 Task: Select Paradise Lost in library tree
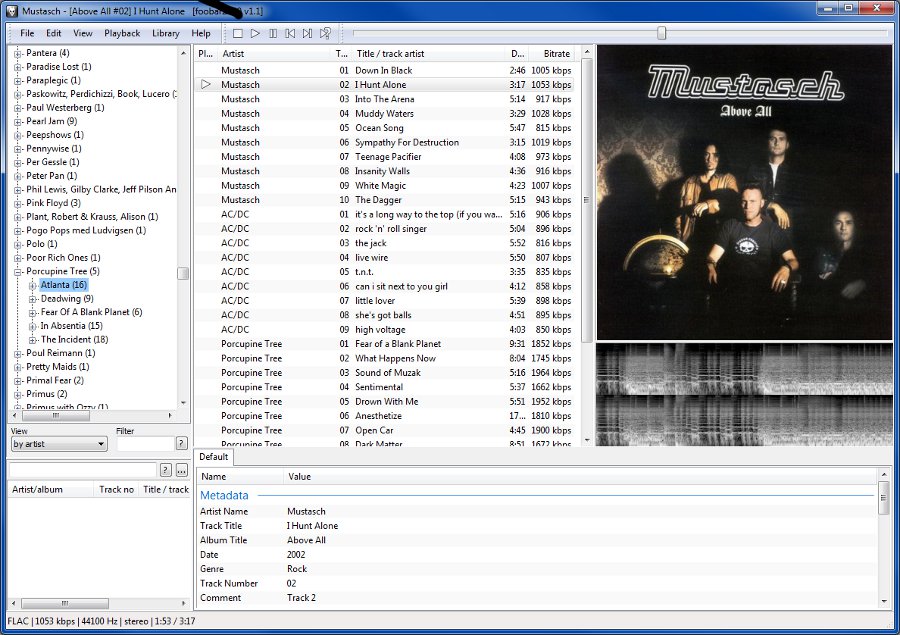(58, 67)
